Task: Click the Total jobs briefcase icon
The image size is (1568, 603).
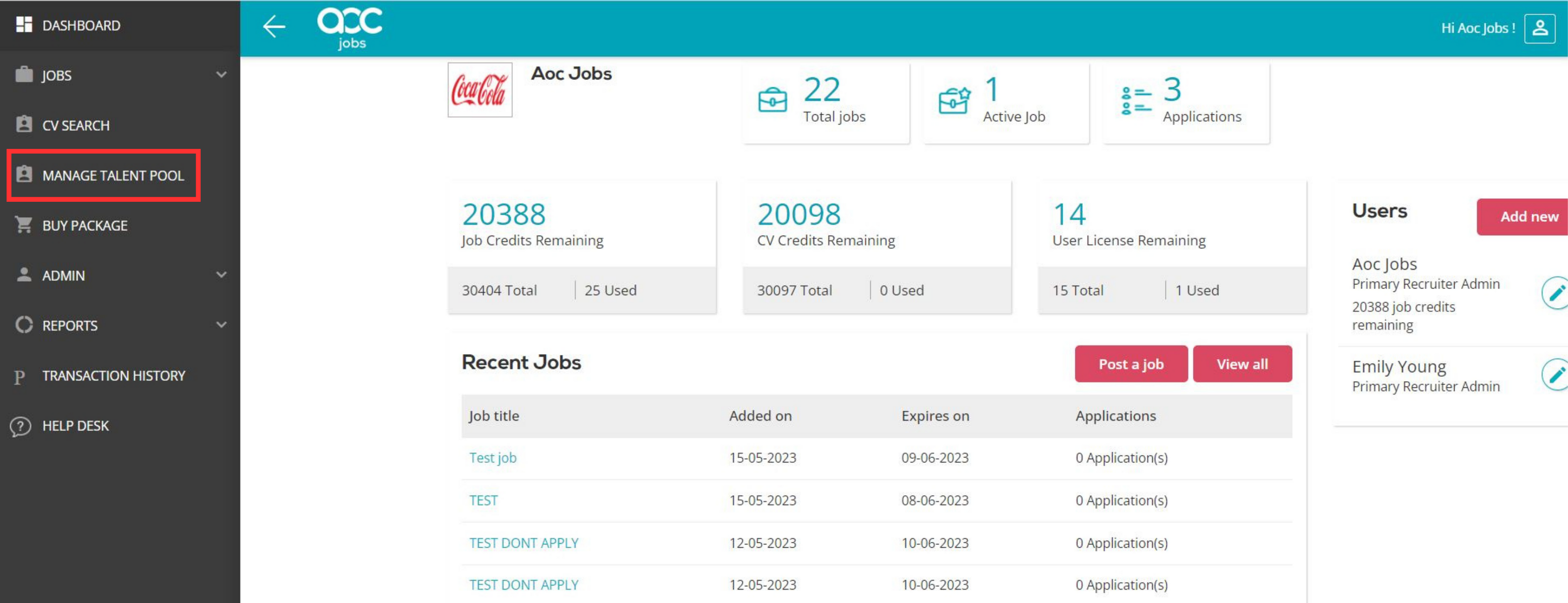Action: point(773,100)
